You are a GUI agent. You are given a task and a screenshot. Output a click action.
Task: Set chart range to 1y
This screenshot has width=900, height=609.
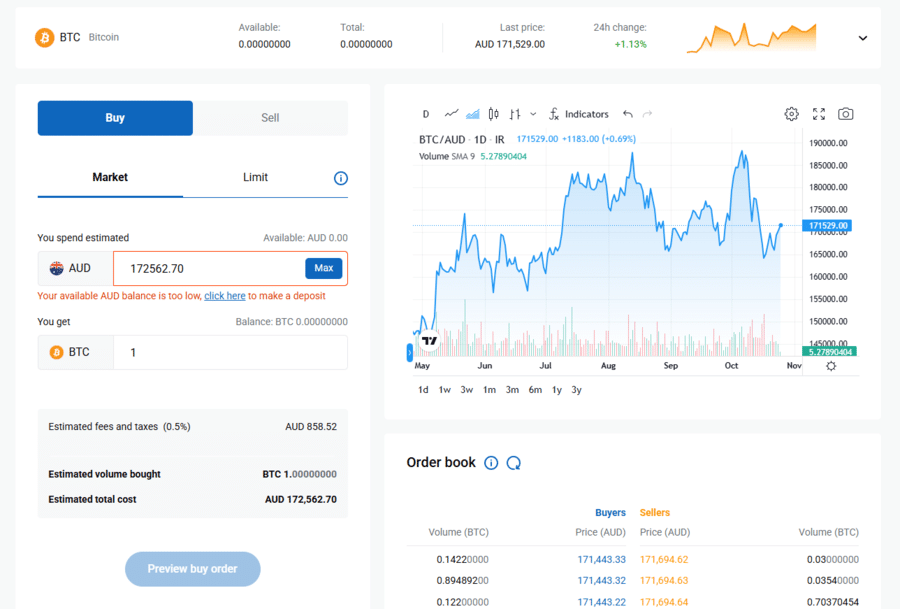tap(557, 390)
